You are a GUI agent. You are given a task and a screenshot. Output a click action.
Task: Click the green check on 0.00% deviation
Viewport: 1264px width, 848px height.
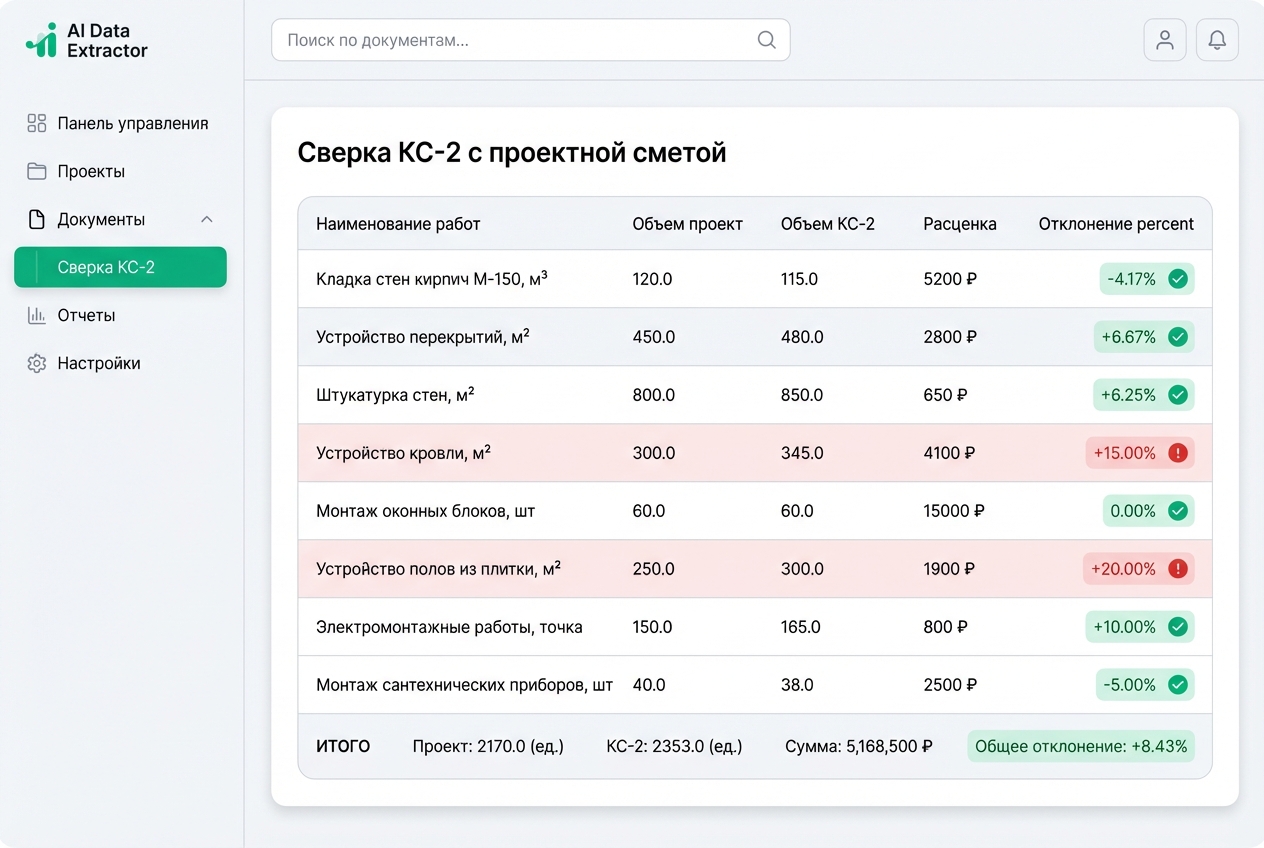(x=1178, y=511)
